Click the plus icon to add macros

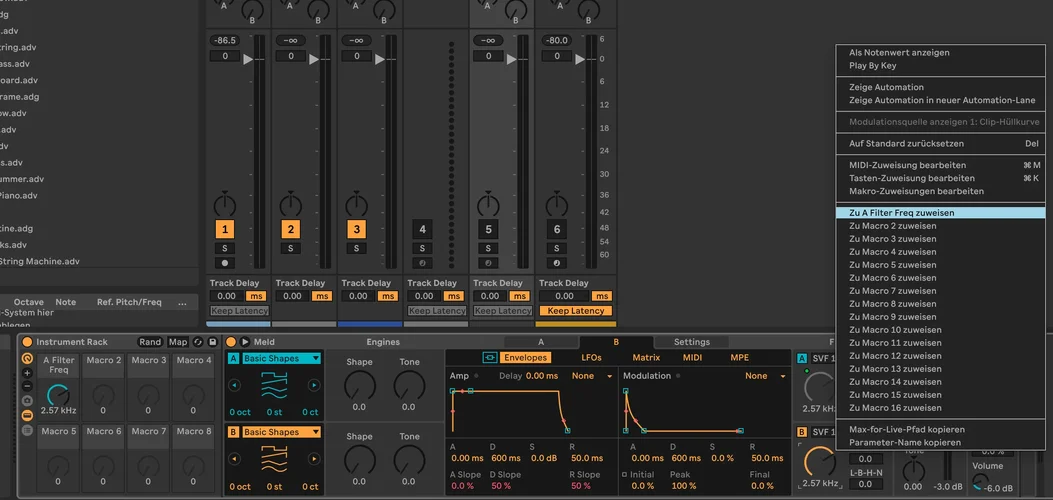pos(27,373)
